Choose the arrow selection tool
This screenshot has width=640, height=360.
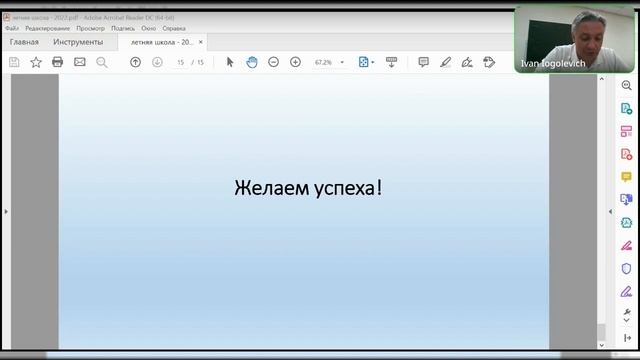click(230, 62)
